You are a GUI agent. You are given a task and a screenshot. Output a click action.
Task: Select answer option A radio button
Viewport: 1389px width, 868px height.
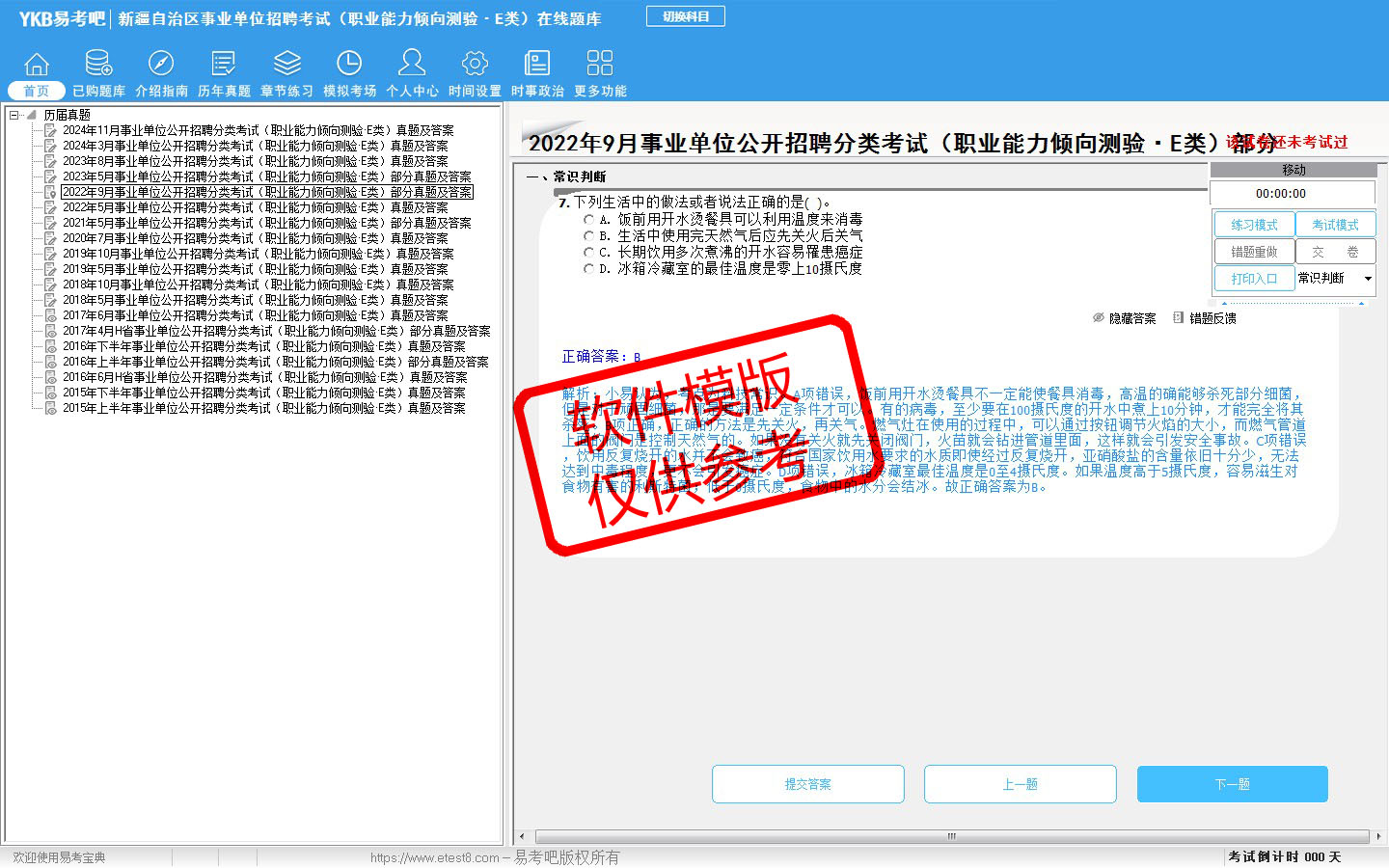(x=588, y=220)
